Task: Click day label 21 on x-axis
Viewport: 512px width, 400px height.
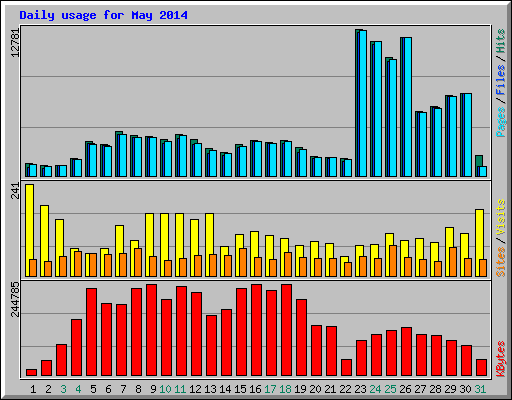Action: (330, 389)
